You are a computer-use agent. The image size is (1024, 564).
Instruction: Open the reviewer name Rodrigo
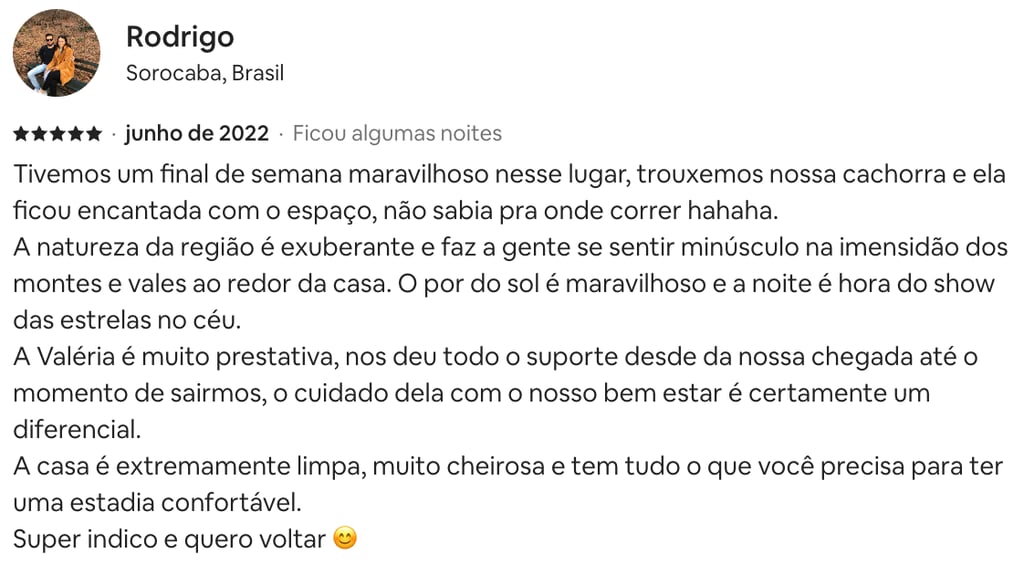click(x=180, y=37)
